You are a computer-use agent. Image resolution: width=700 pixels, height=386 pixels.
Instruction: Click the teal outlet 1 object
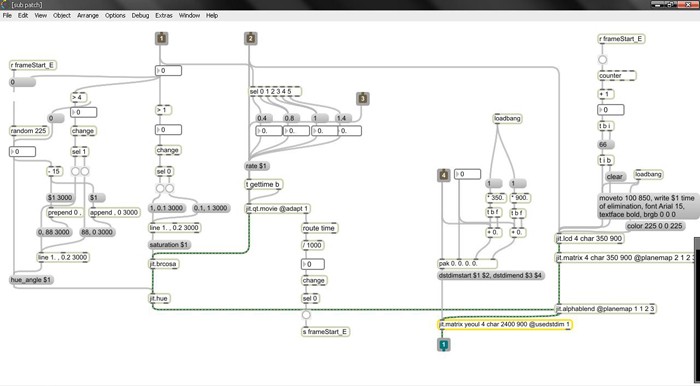tap(443, 344)
